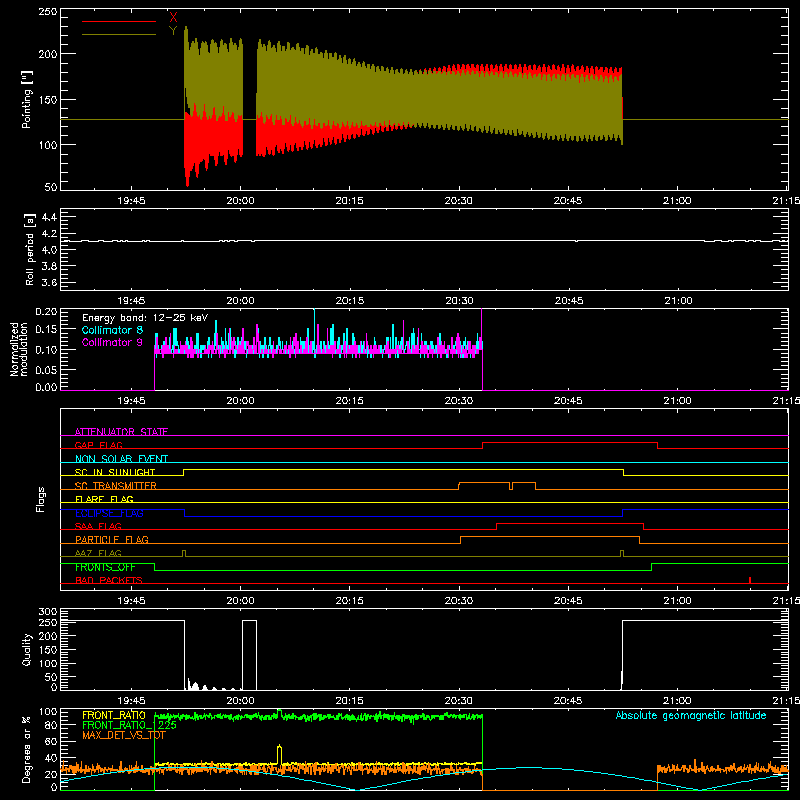Viewport: 800px width, 800px height.
Task: Click the Quality pulse at 20:00
Action: pos(249,655)
